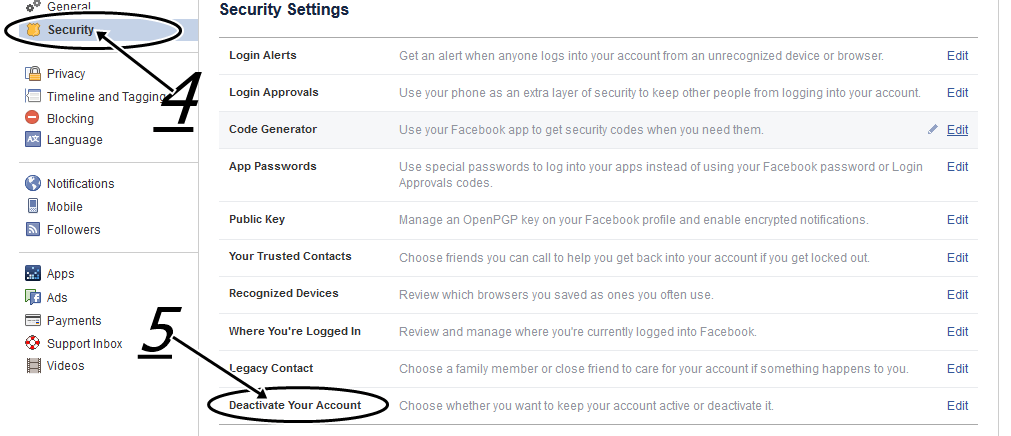
Task: Edit Login Approvals setting
Action: 957,92
